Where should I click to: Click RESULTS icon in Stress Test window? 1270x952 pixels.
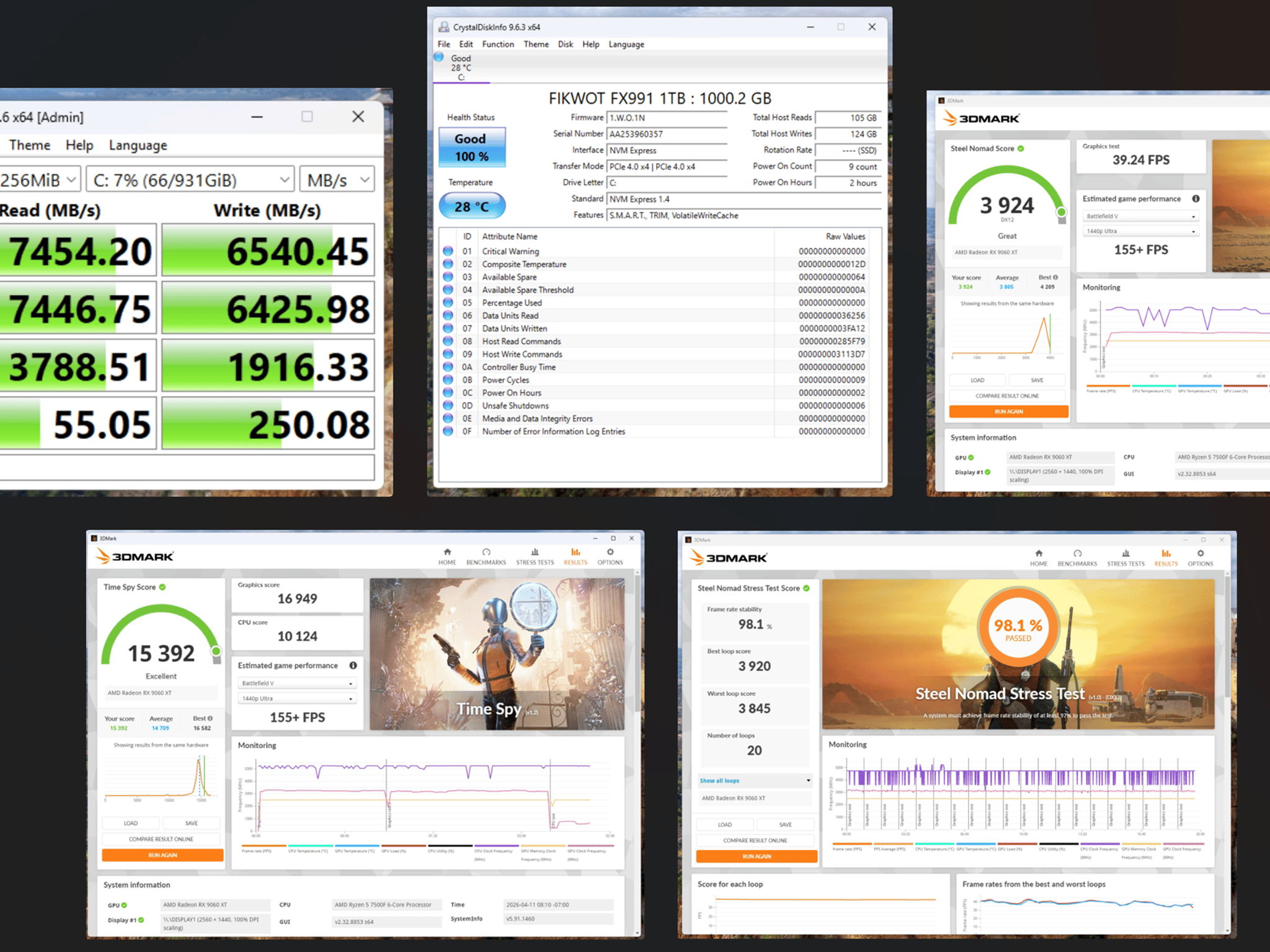point(1166,558)
